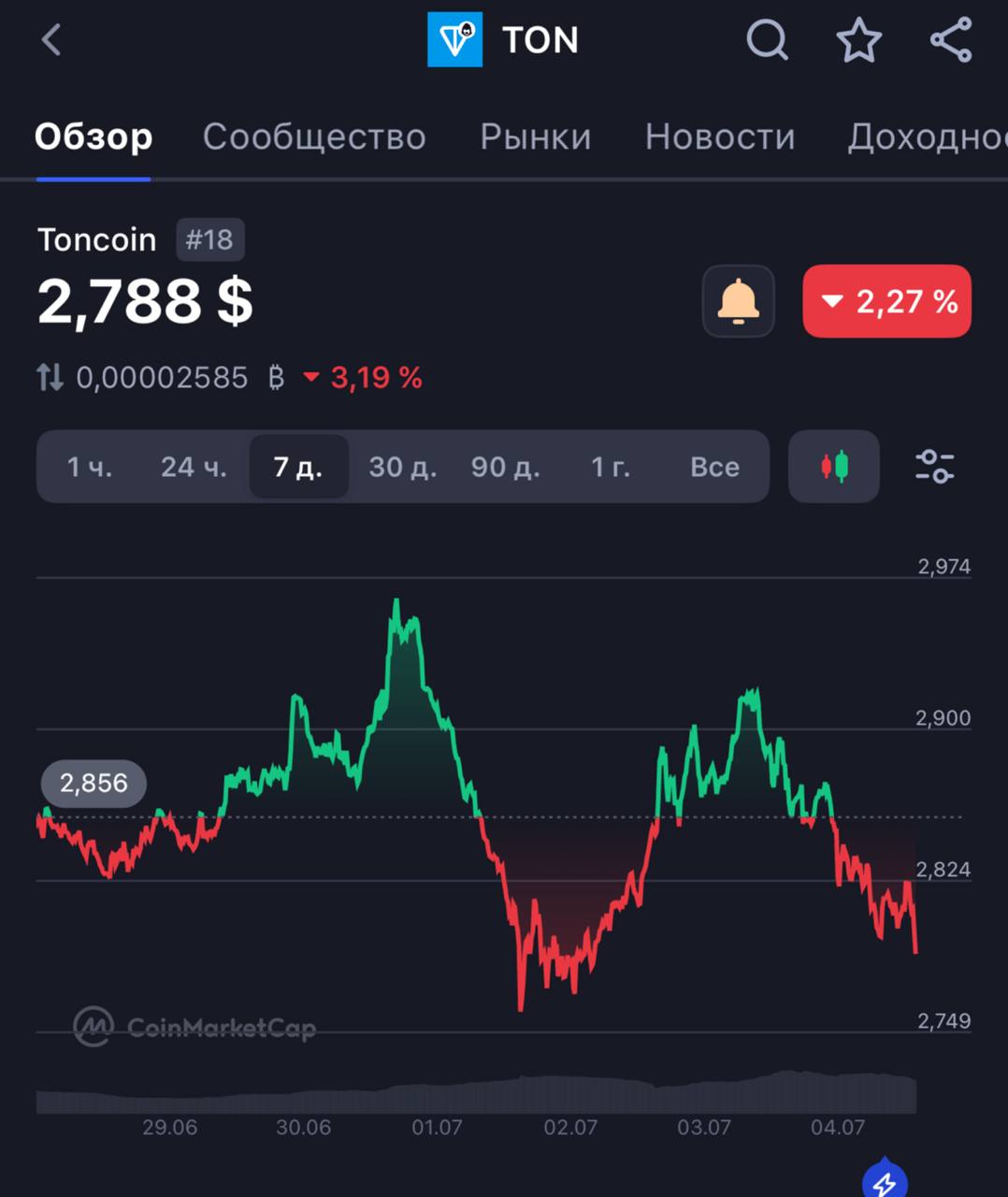This screenshot has height=1197, width=1008.
Task: Open the Новости tab
Action: click(x=720, y=137)
